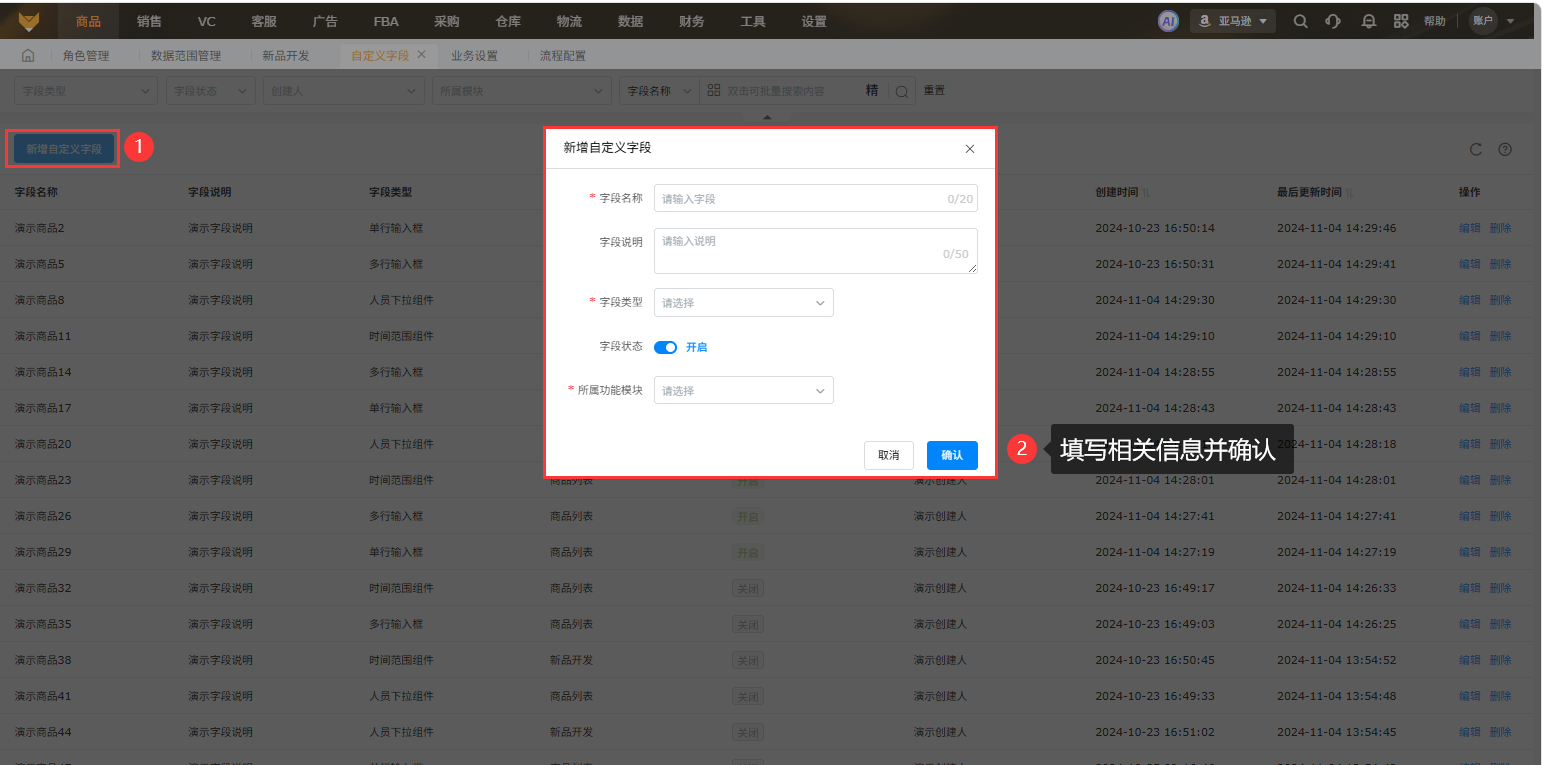Click the 确认 button in dialog
This screenshot has width=1545, height=765.
tap(952, 455)
